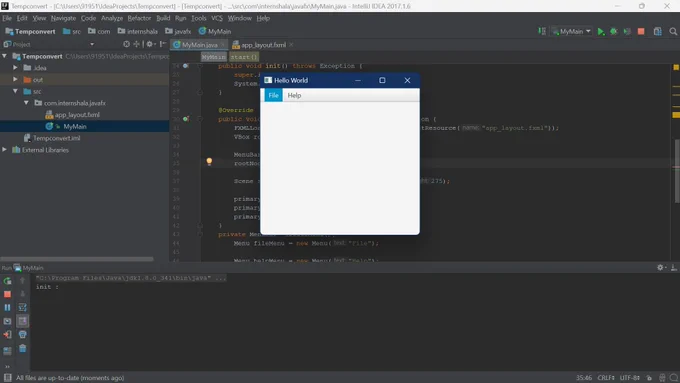Click the src breadcrumb in navigation bar
Image resolution: width=680 pixels, height=383 pixels.
72,31
